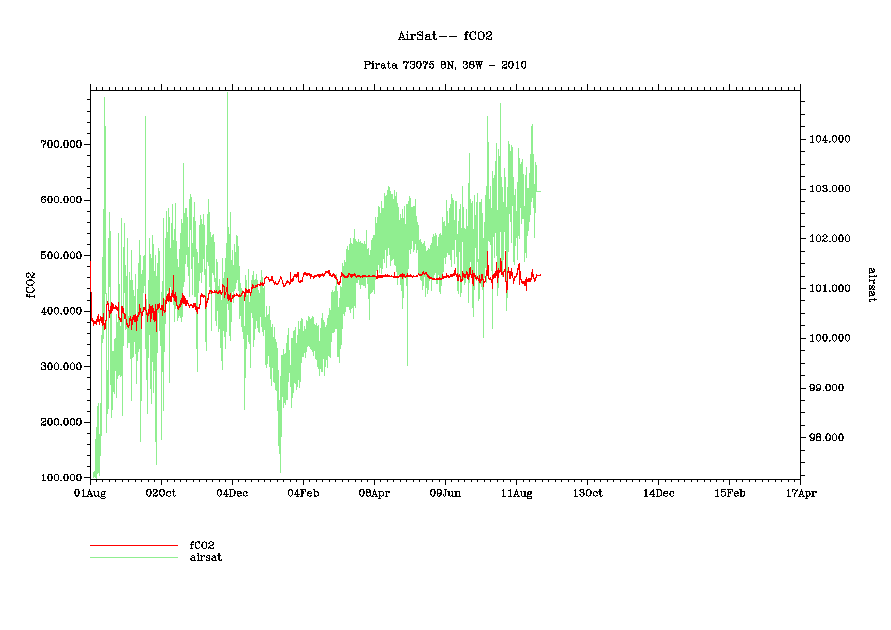The width and height of the screenshot is (891, 630).
Task: Pick the 01Aug date on the x-axis
Action: pos(91,493)
